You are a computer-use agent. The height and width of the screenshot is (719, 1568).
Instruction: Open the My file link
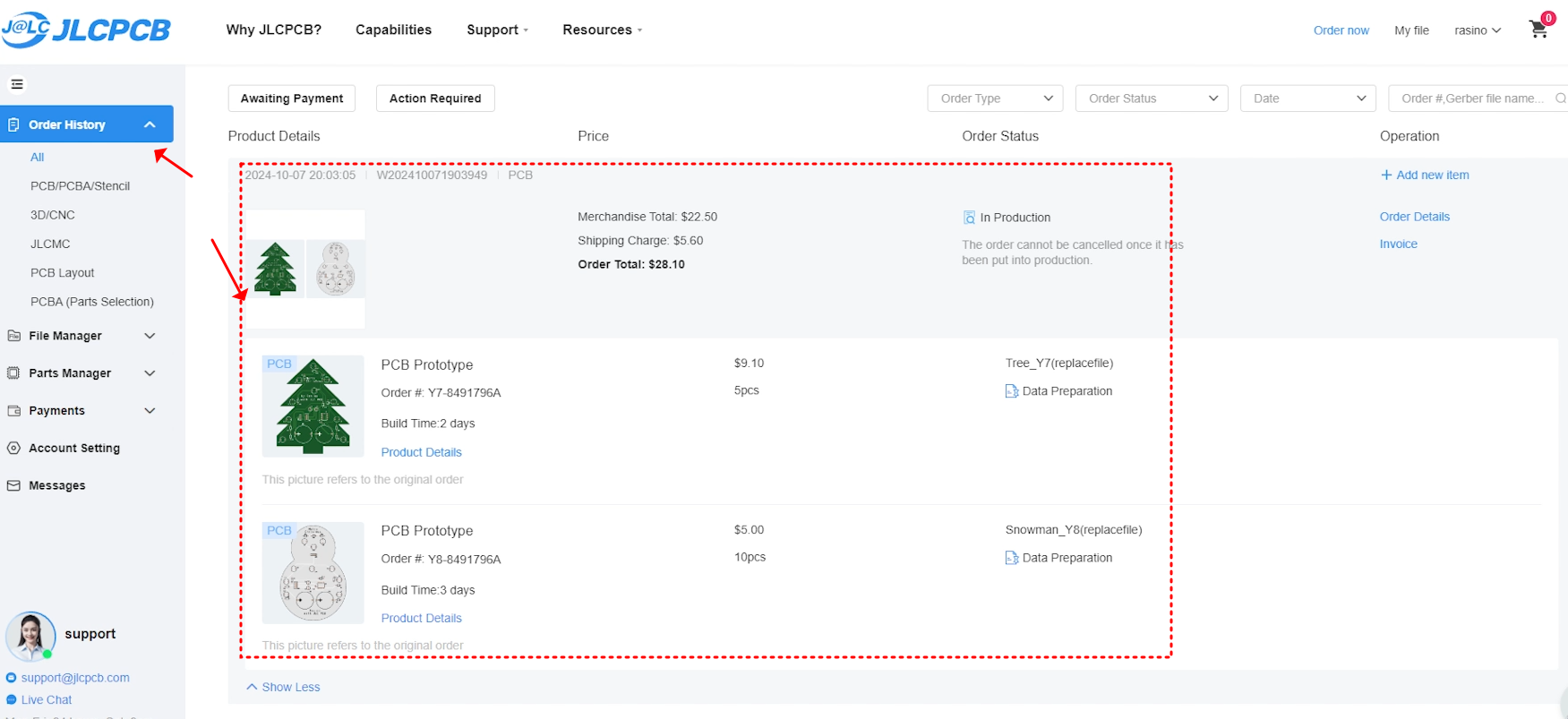(1411, 30)
